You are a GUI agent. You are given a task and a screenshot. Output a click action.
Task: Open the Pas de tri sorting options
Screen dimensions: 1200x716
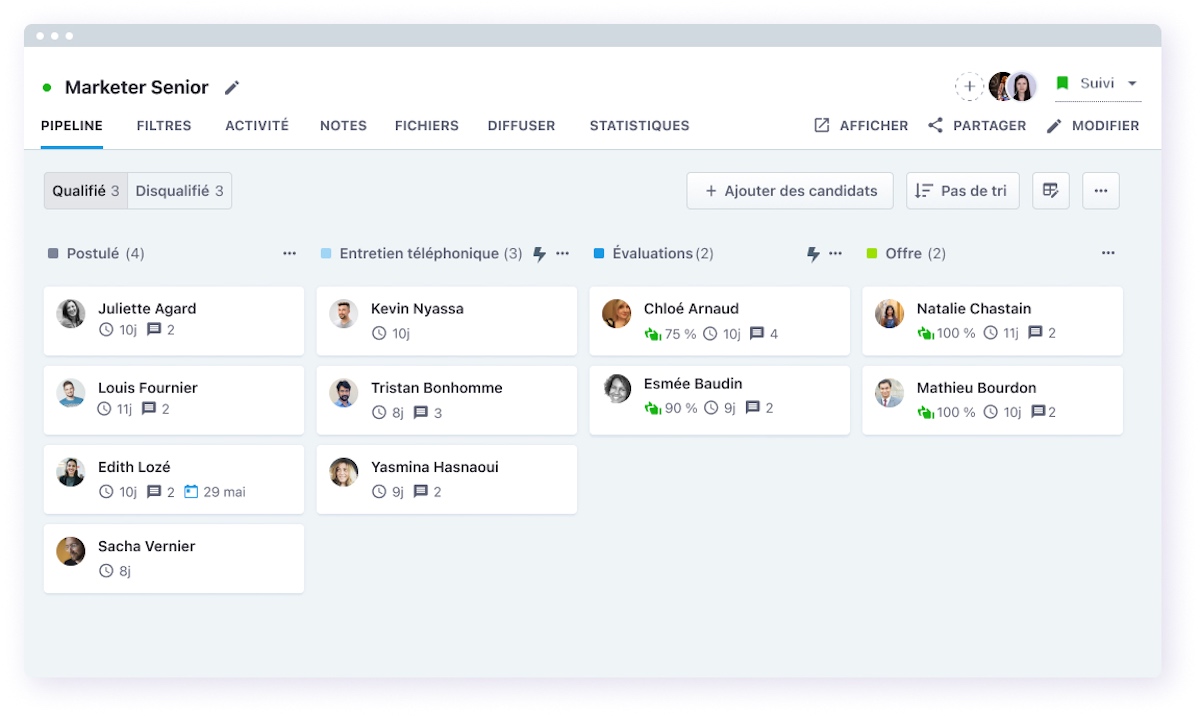point(962,190)
